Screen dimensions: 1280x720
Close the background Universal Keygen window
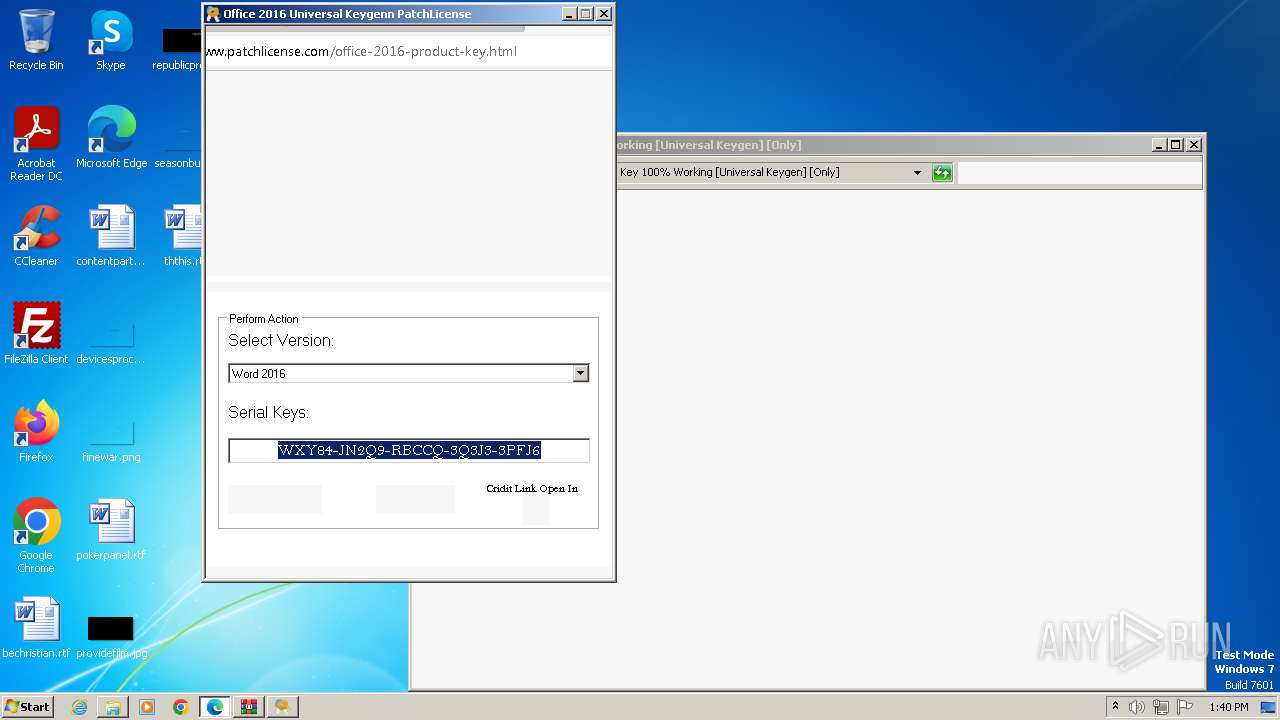coord(1193,145)
